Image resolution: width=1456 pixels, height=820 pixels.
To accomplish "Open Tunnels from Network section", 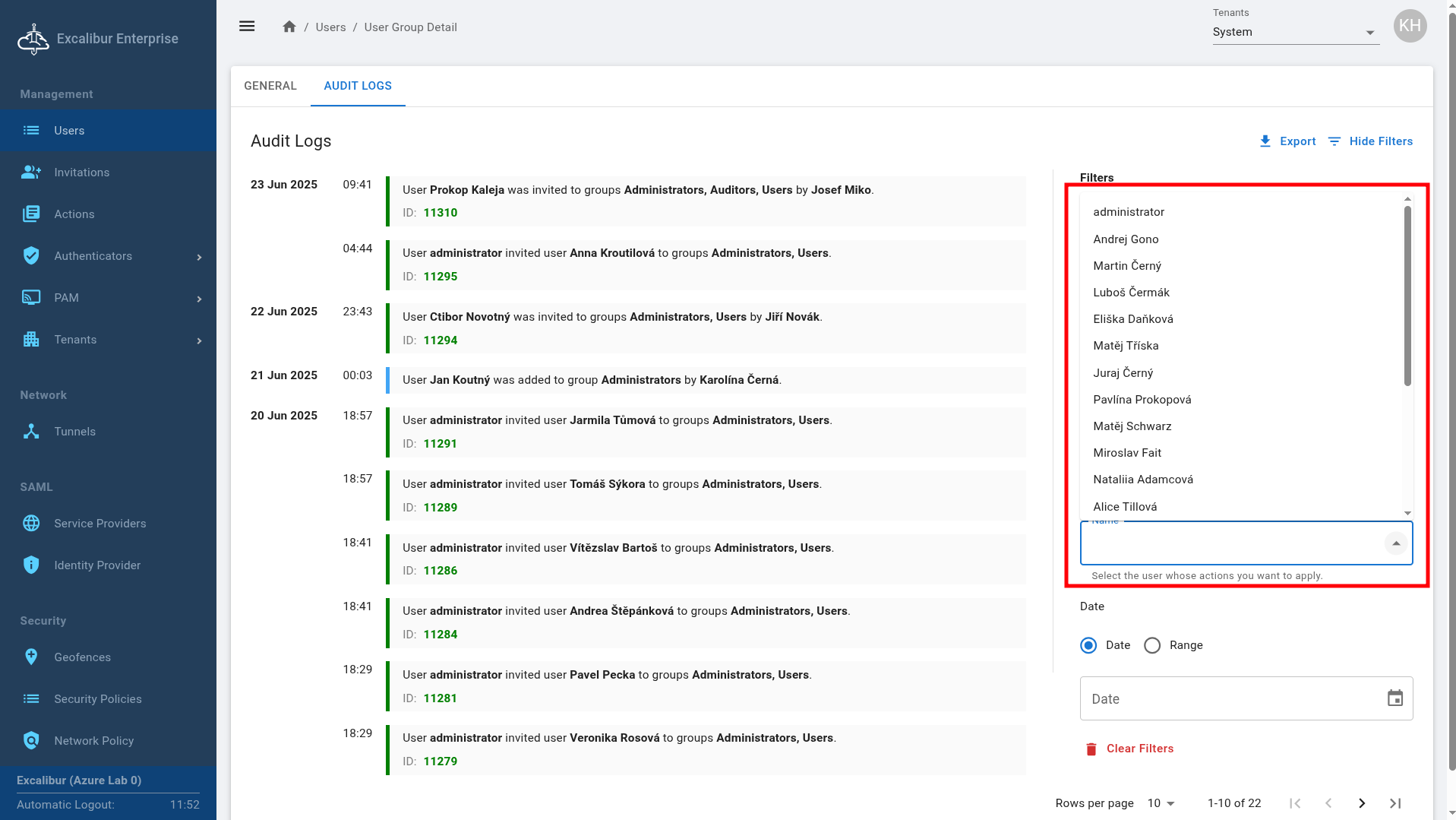I will [x=74, y=432].
